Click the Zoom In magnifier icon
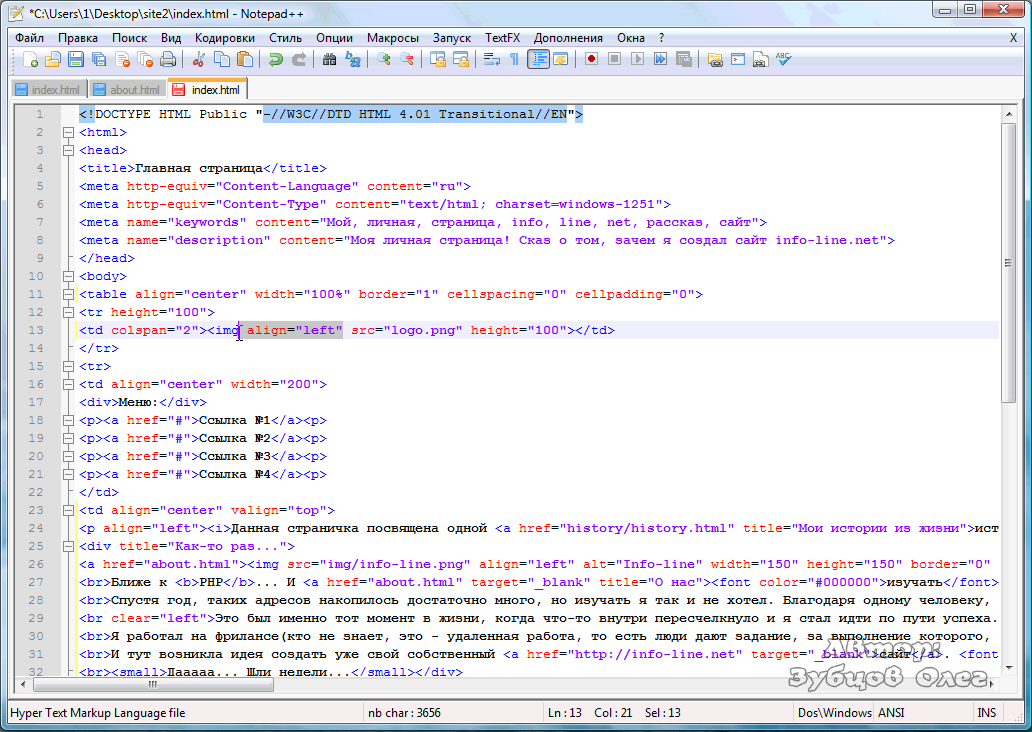This screenshot has height=732, width=1032. click(384, 60)
